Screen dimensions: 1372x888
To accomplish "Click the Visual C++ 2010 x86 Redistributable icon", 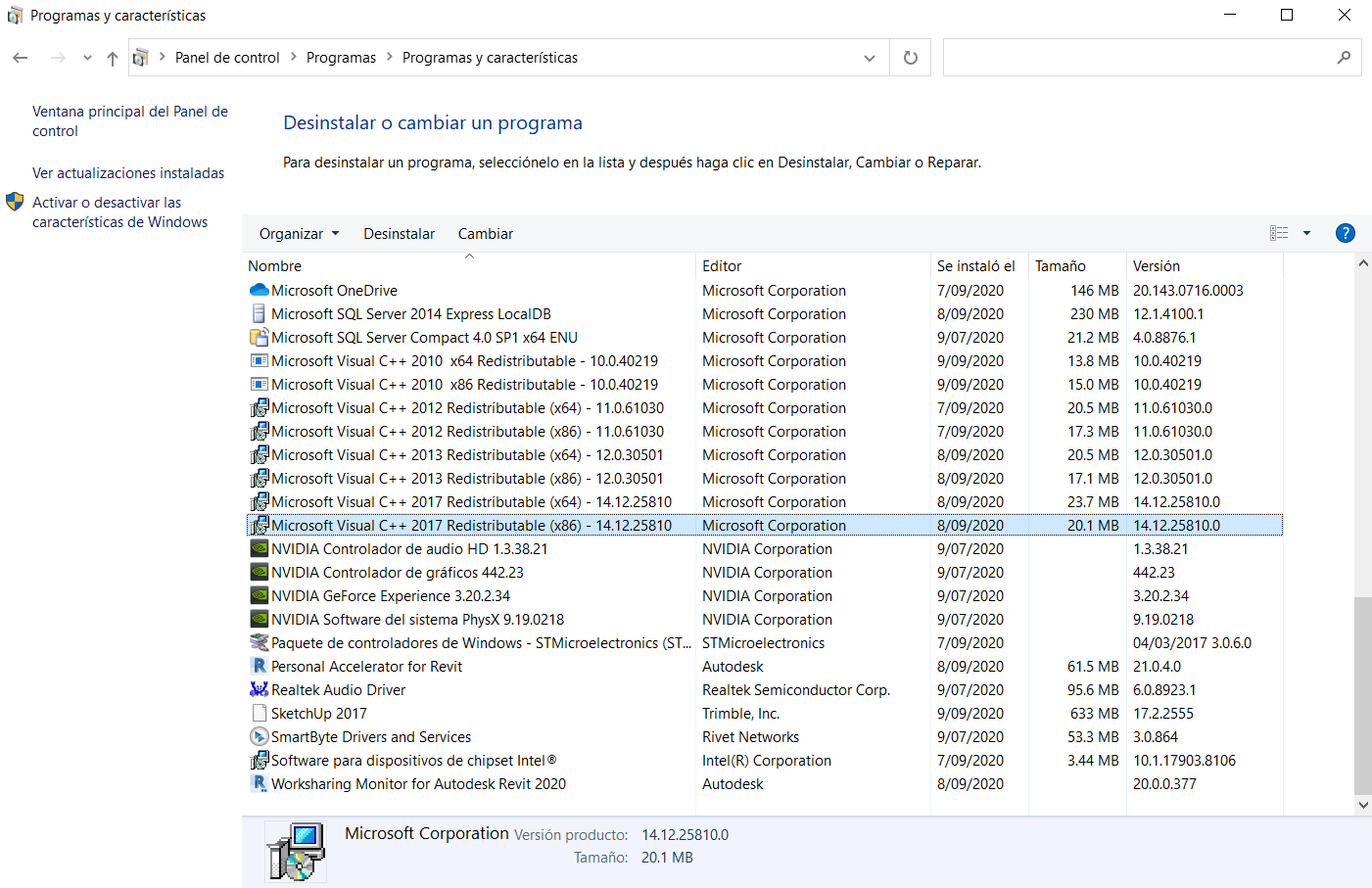I will (x=259, y=385).
